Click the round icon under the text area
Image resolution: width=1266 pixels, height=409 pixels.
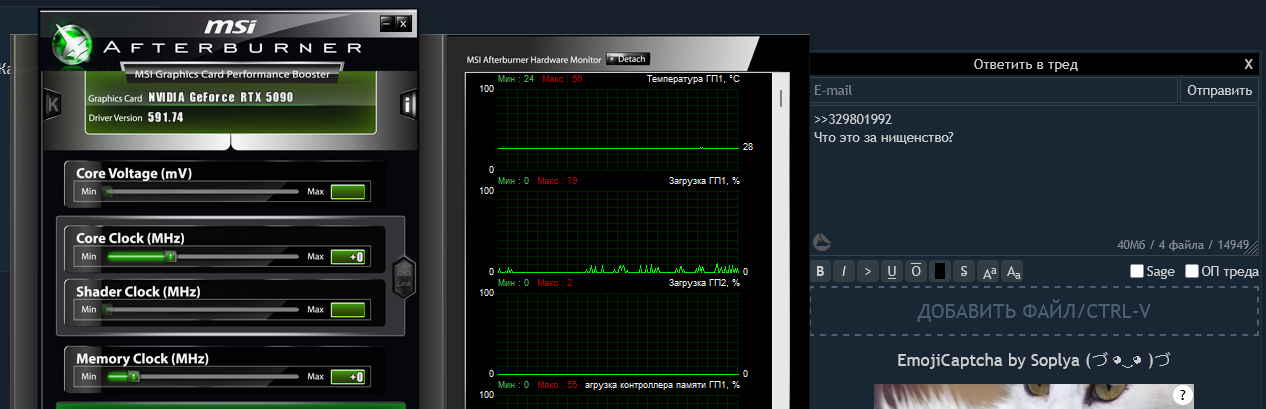pos(821,242)
